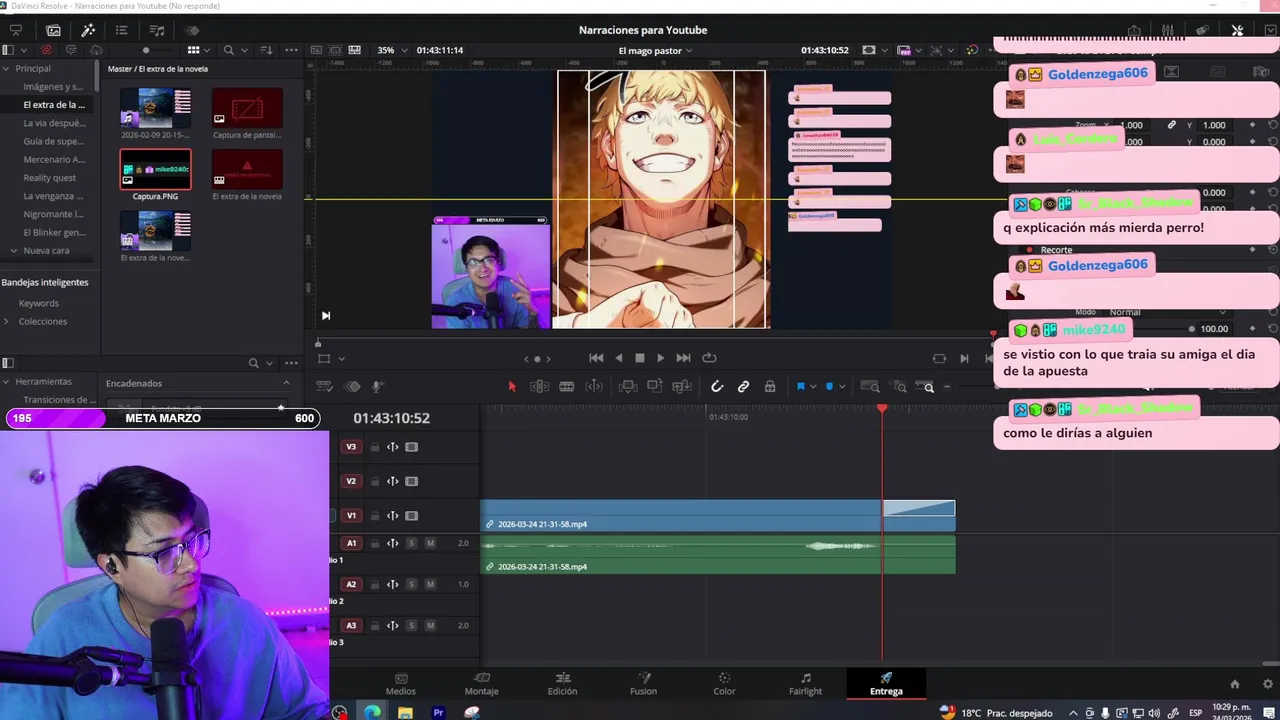This screenshot has width=1280, height=720.
Task: Open the Fairlight page tab
Action: tap(805, 684)
